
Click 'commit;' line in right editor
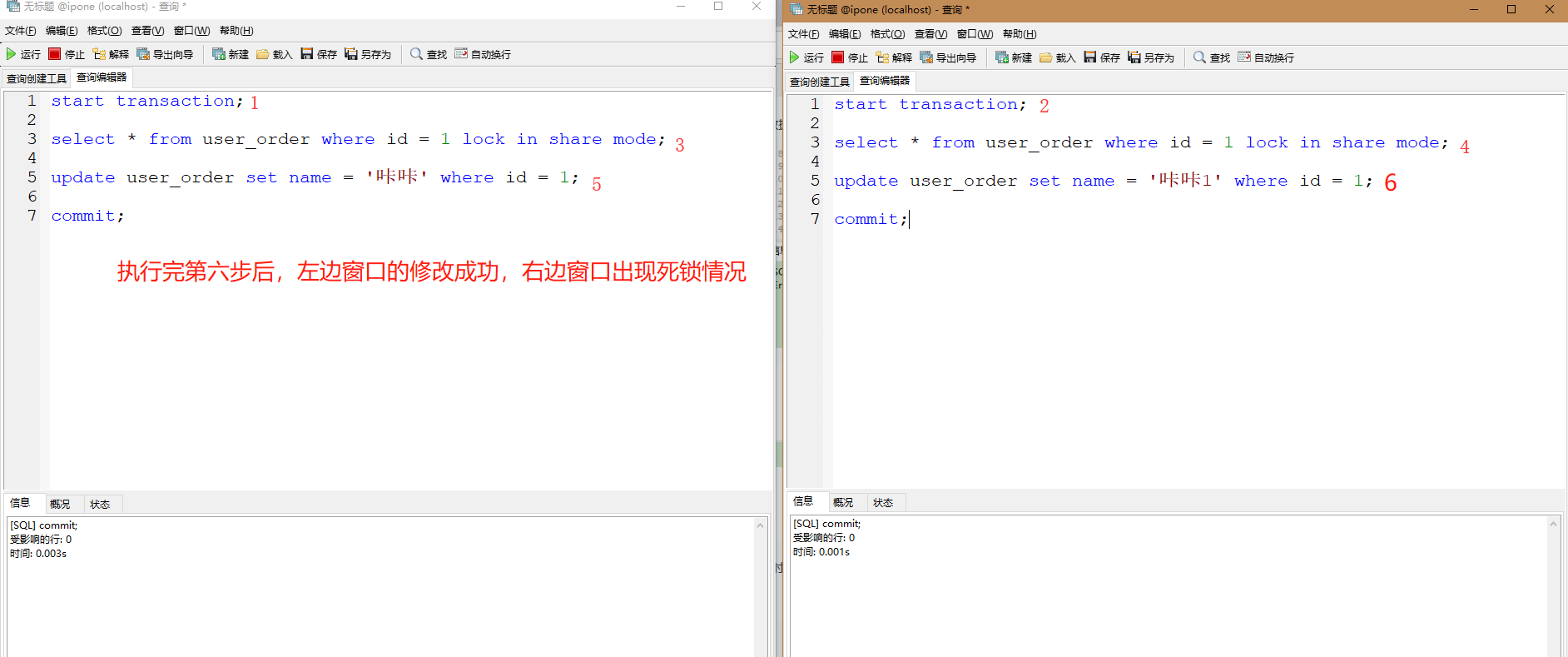pos(871,219)
